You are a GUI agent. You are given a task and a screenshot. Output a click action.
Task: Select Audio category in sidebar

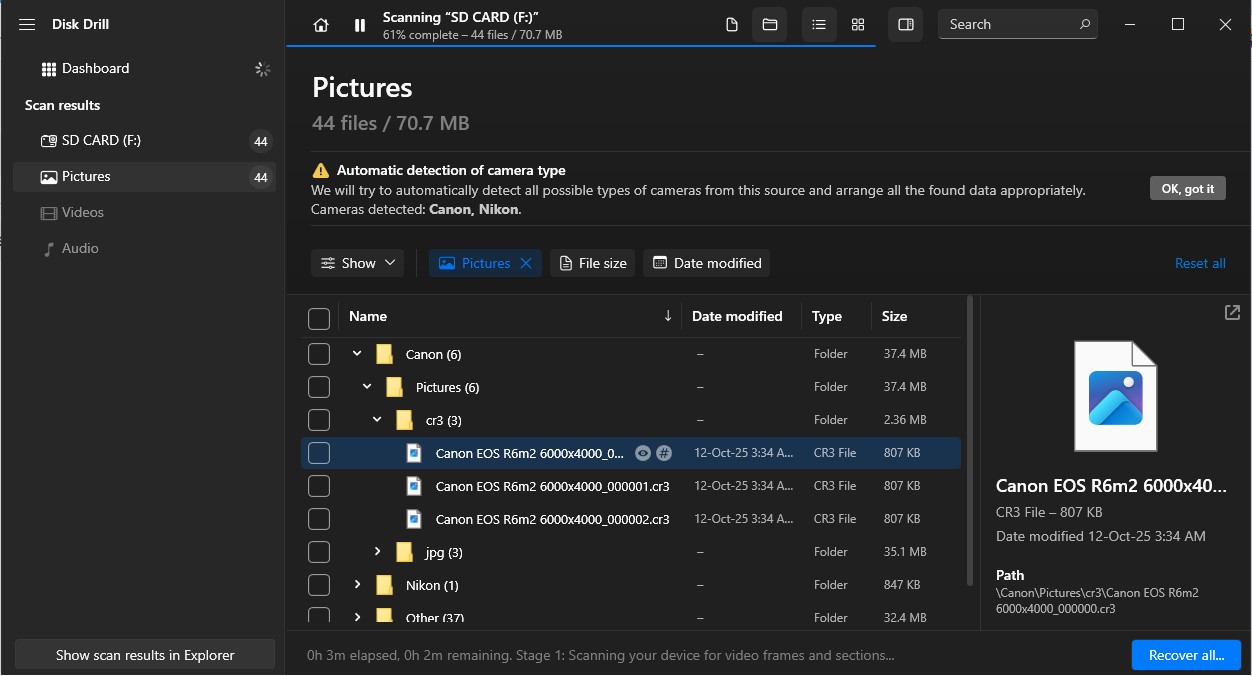pos(144,249)
